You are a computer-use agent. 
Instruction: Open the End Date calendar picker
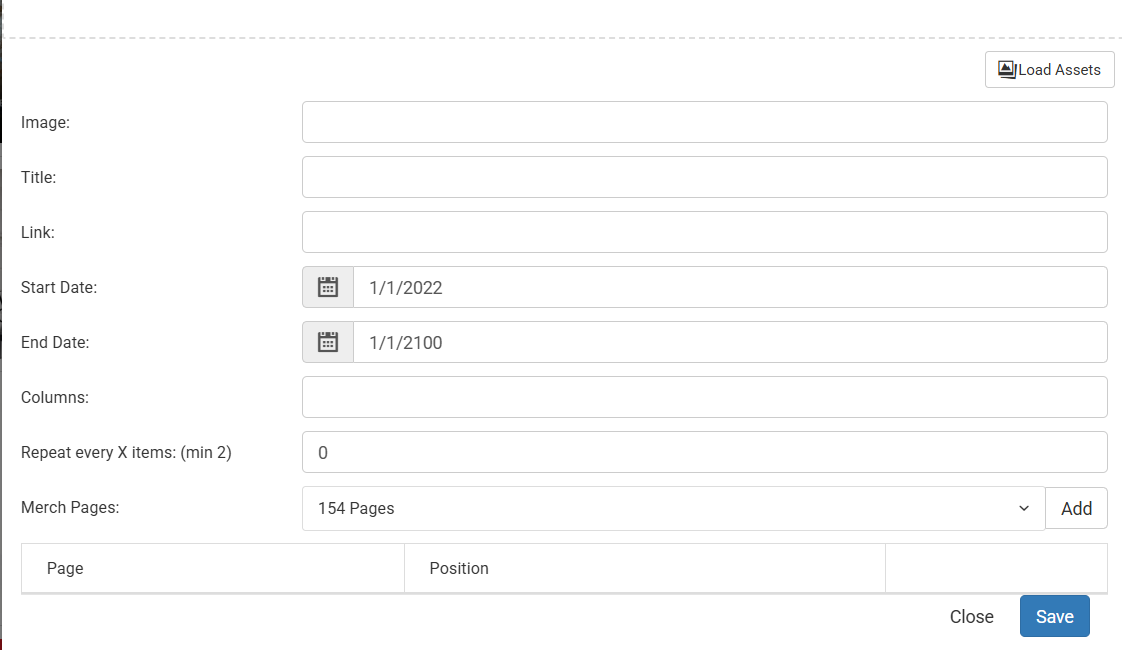pyautogui.click(x=328, y=342)
